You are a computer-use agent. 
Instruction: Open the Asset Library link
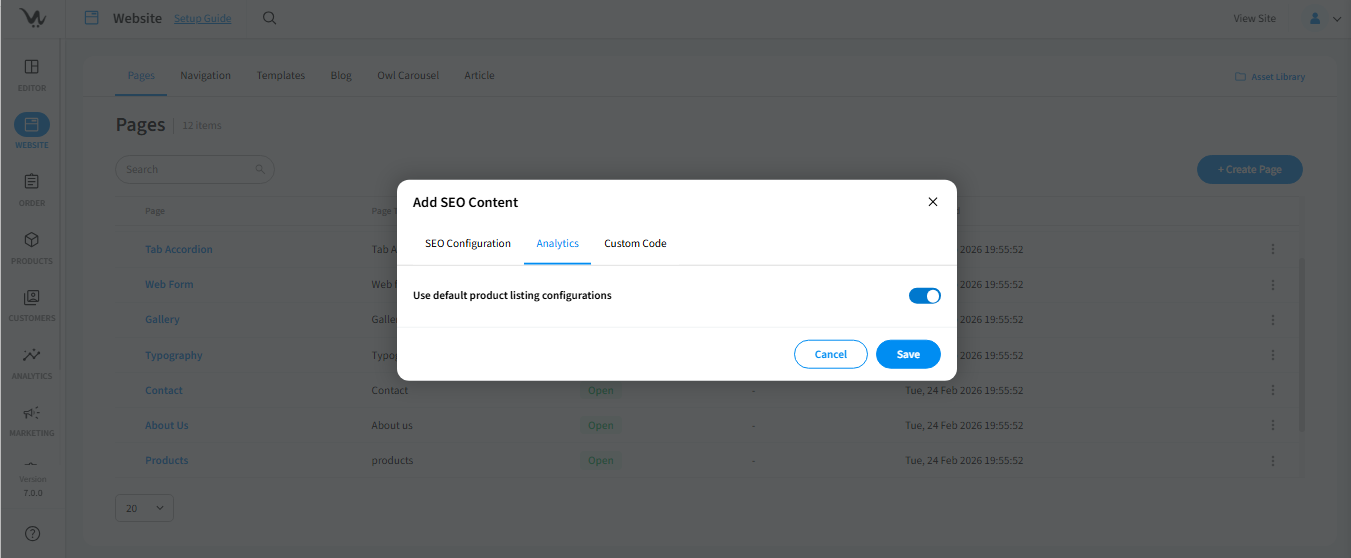click(x=1270, y=77)
